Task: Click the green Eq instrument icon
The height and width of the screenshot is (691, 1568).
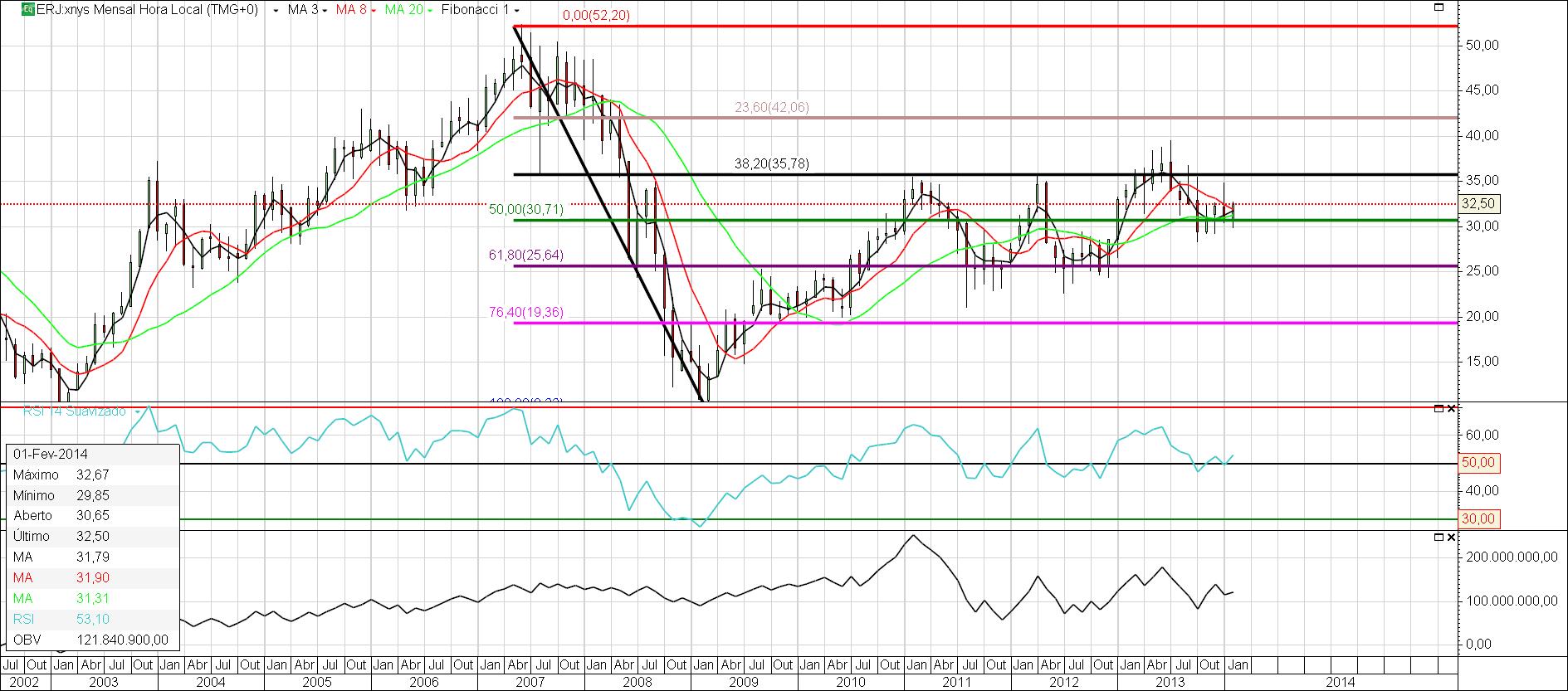Action: click(x=28, y=10)
